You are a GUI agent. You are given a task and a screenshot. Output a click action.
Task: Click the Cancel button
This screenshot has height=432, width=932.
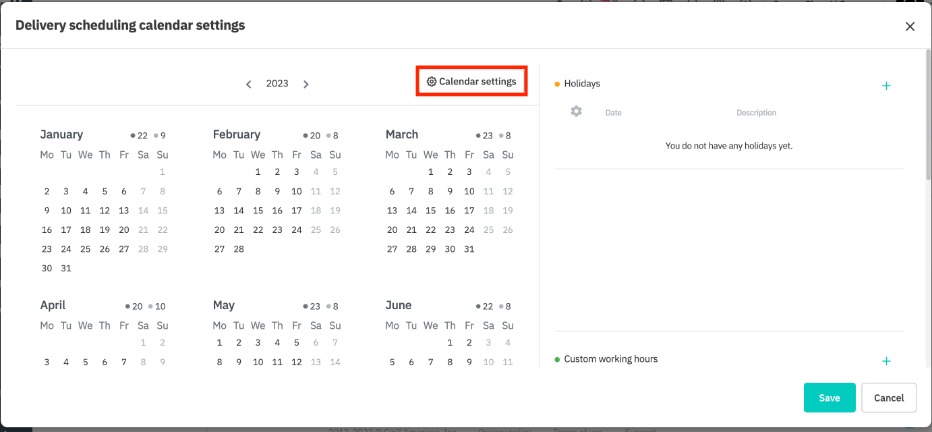click(x=888, y=397)
